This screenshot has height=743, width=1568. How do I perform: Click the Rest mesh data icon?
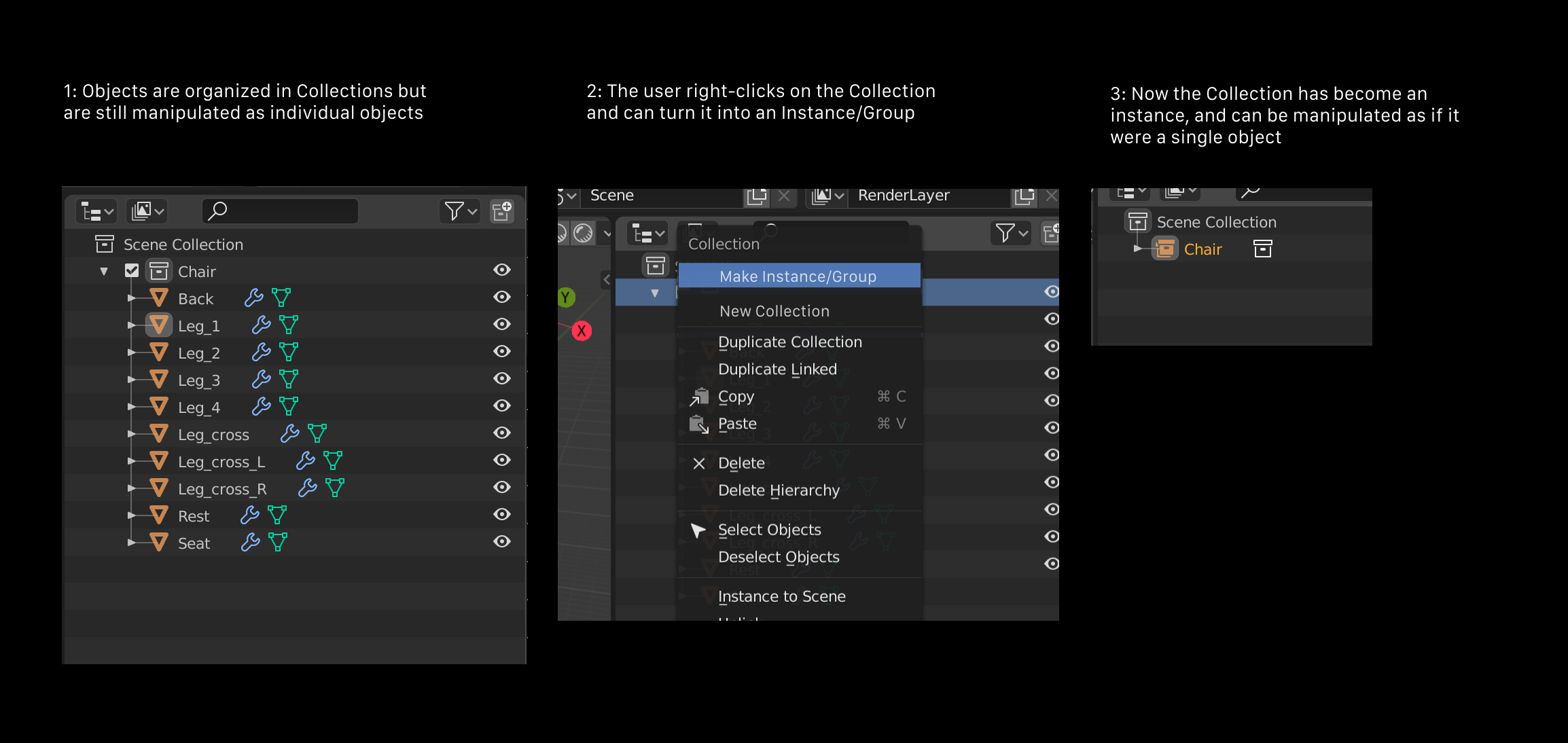coord(277,515)
